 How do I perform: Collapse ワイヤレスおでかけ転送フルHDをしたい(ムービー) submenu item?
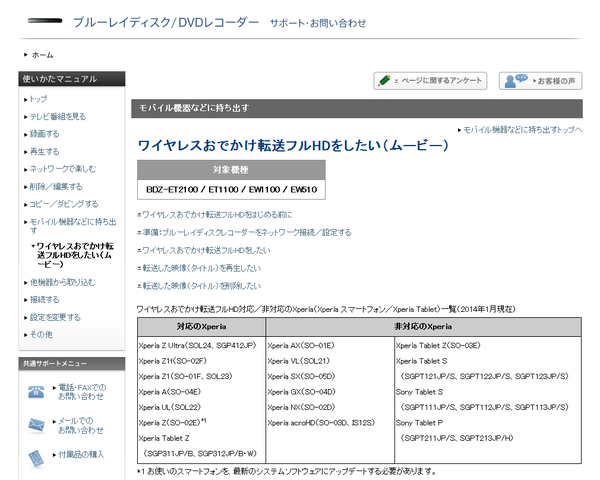tap(75, 255)
